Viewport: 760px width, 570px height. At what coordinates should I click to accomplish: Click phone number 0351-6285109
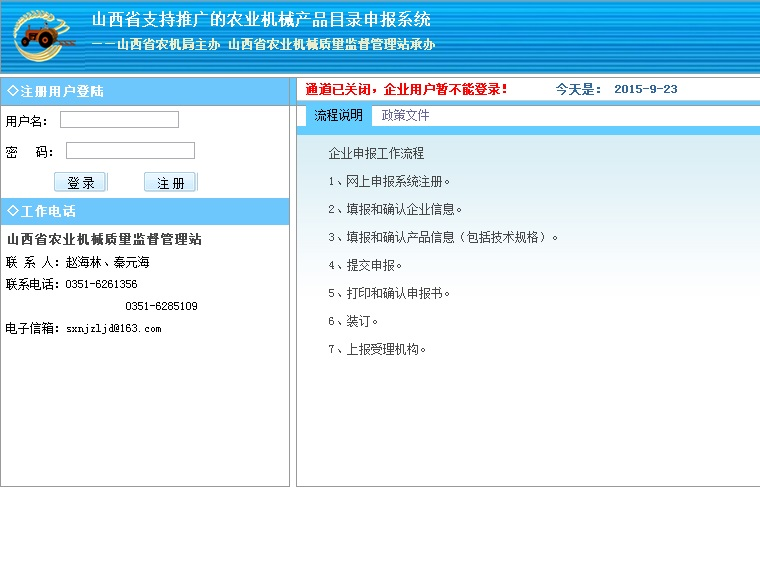tap(161, 306)
